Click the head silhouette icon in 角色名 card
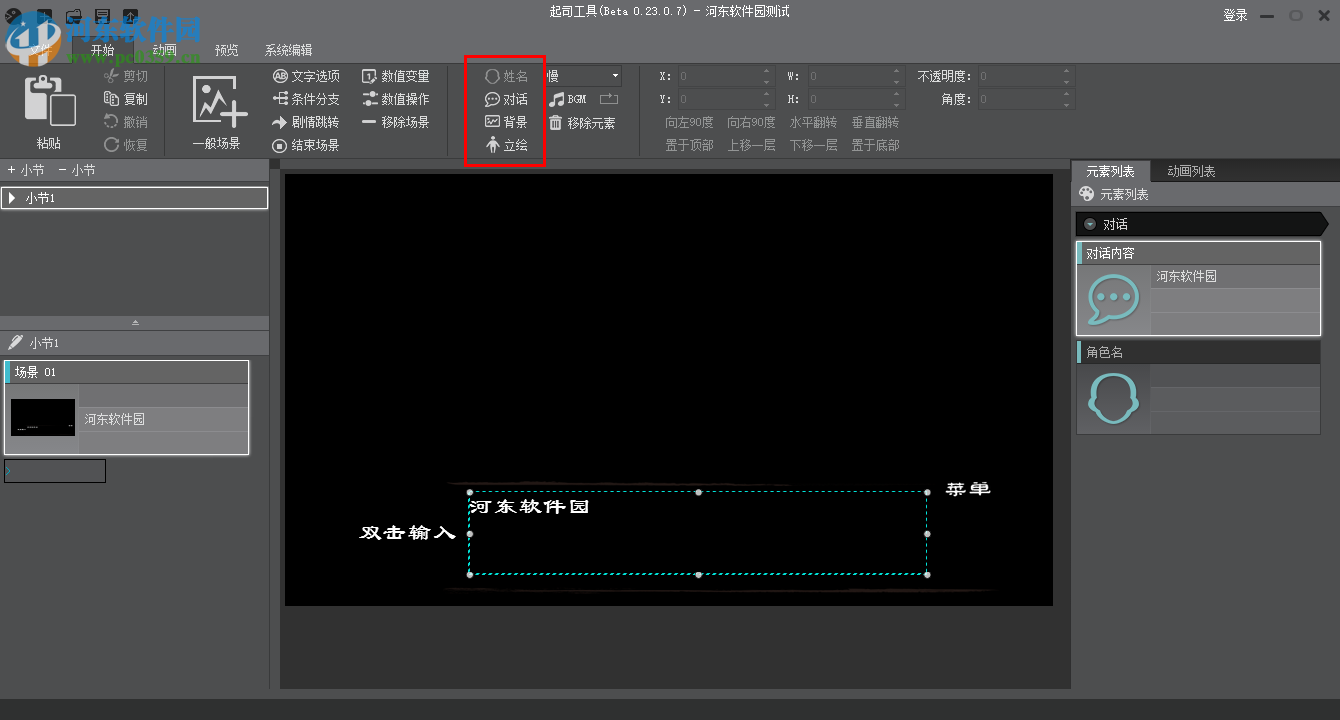1340x720 pixels. 1114,398
